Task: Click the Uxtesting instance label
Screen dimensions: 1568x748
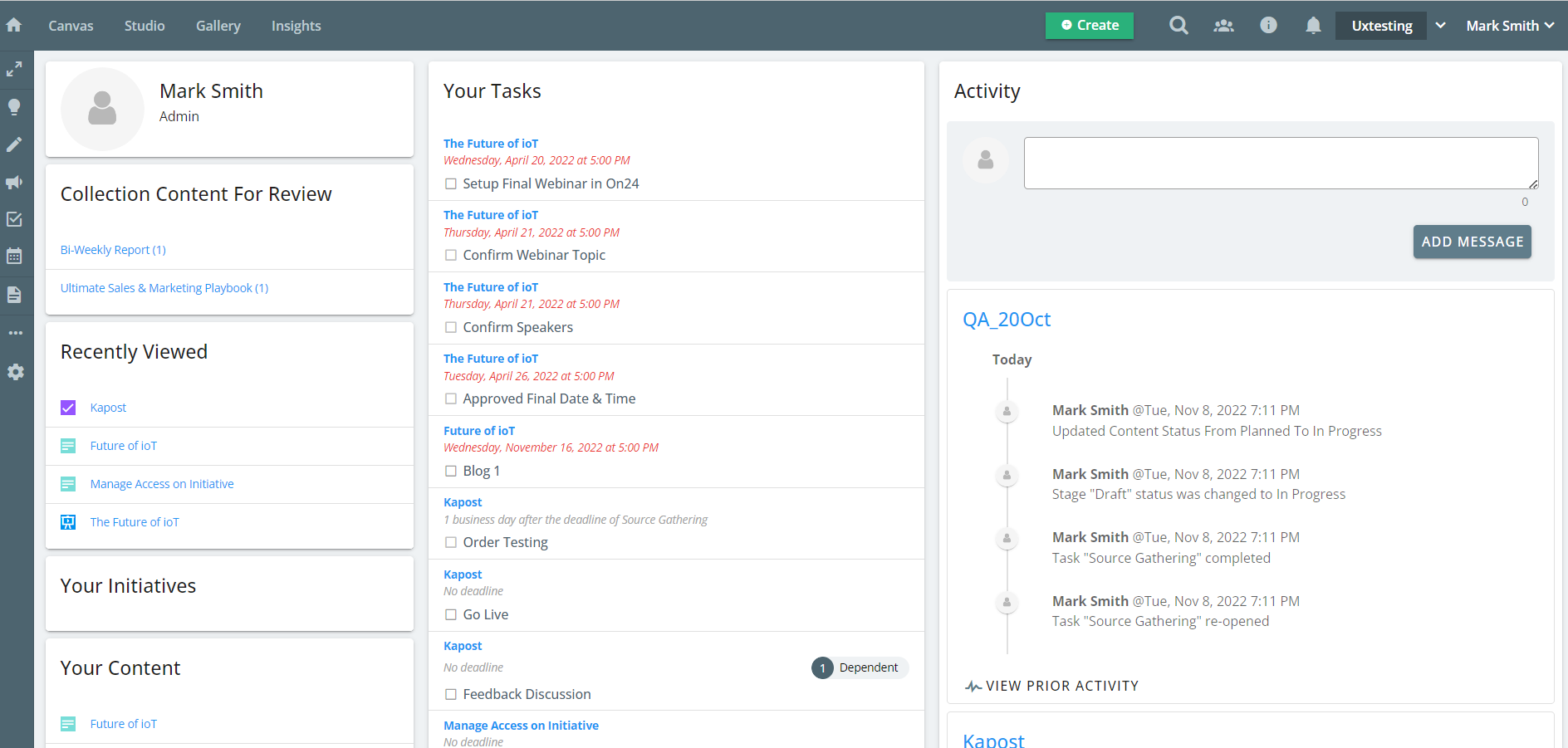Action: 1381,26
